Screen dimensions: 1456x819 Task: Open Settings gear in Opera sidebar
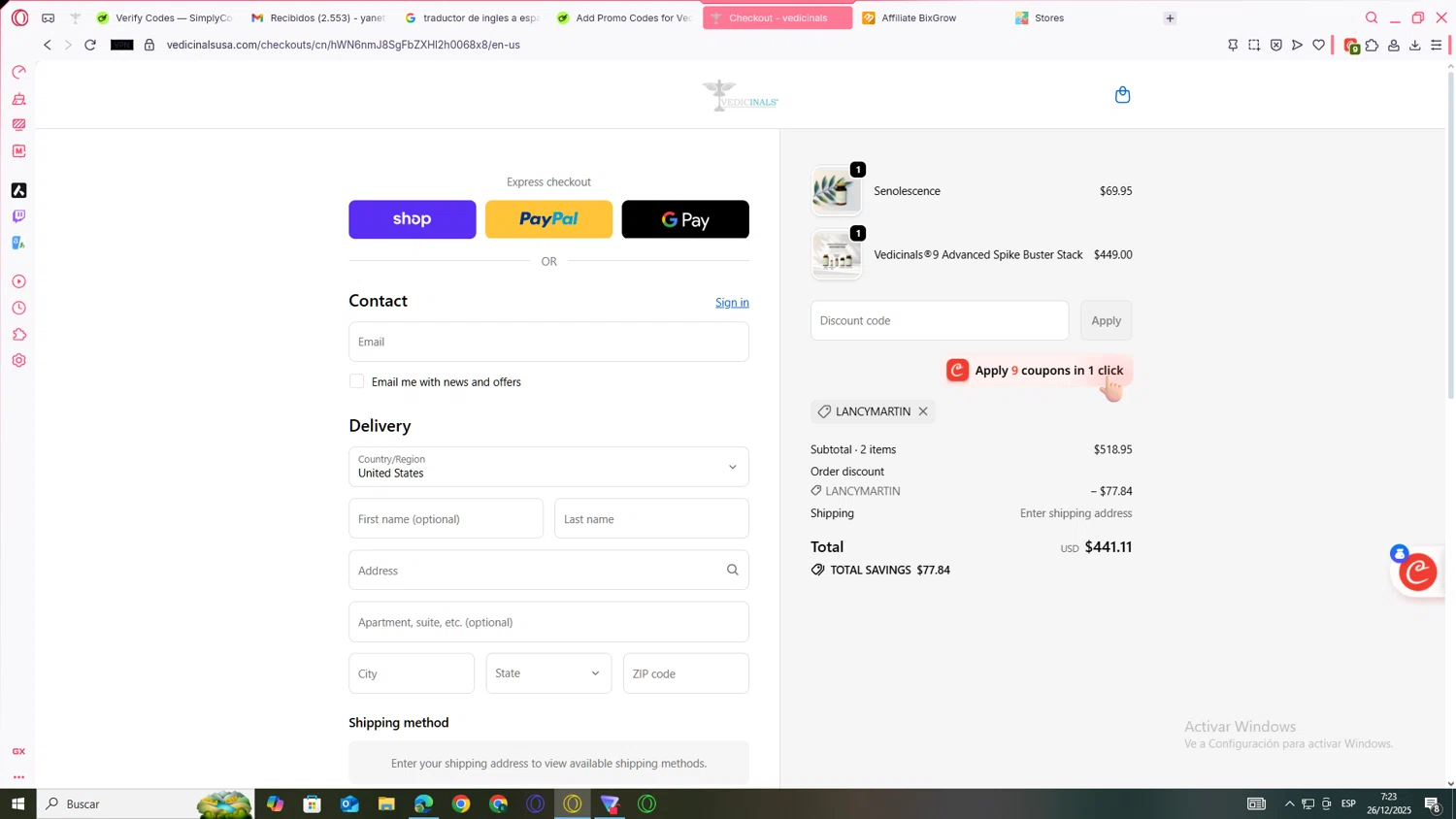coord(18,360)
